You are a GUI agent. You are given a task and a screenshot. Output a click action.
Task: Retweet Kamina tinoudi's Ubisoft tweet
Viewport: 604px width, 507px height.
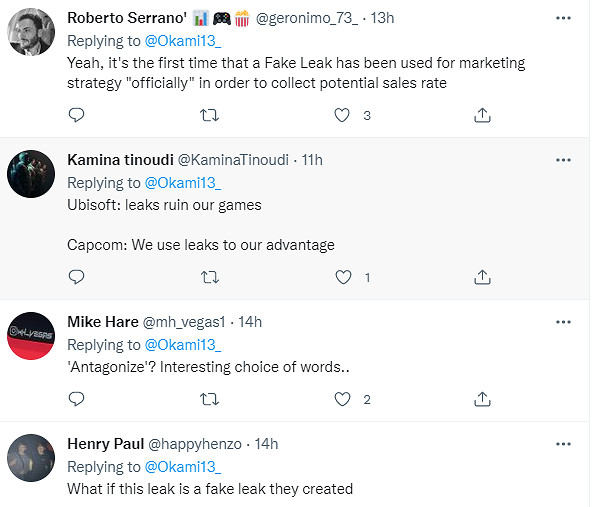click(209, 277)
